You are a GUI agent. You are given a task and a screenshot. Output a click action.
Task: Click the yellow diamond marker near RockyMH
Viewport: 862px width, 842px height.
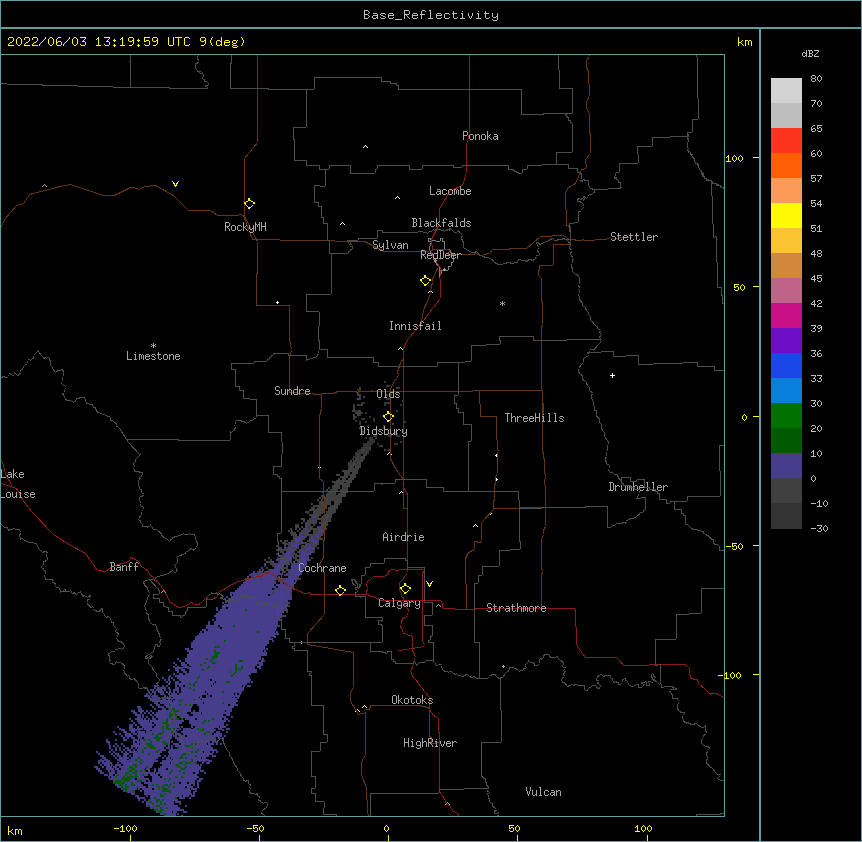tap(249, 204)
